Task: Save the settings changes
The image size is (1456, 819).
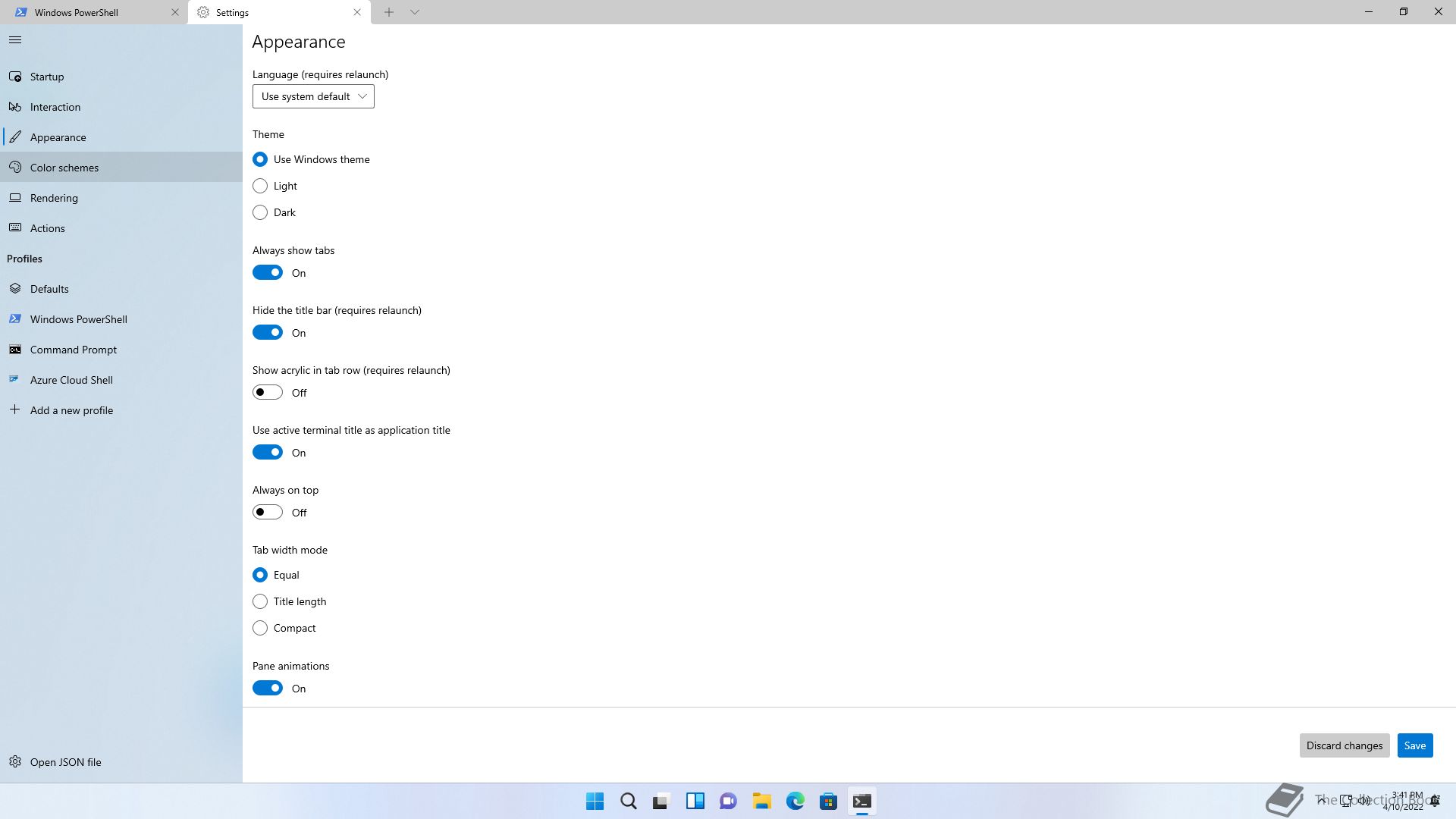Action: tap(1415, 745)
